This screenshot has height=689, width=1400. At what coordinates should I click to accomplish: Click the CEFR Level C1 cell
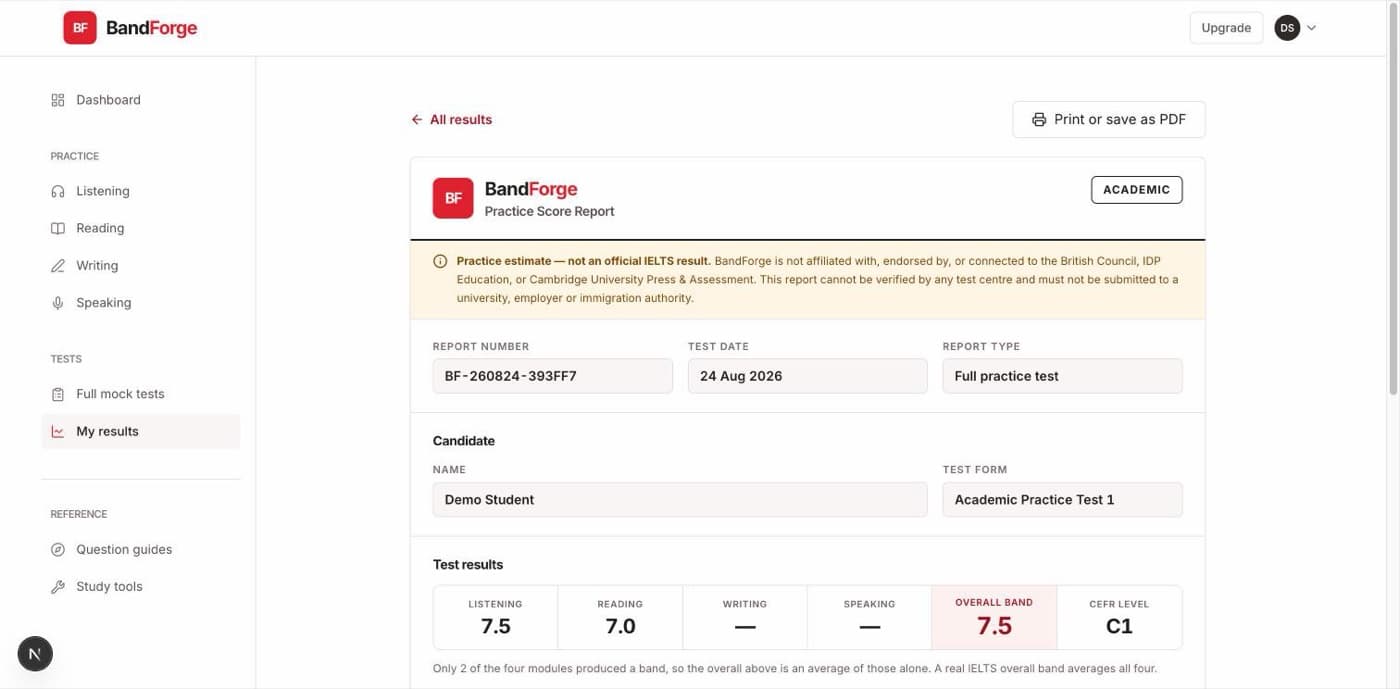(1119, 618)
